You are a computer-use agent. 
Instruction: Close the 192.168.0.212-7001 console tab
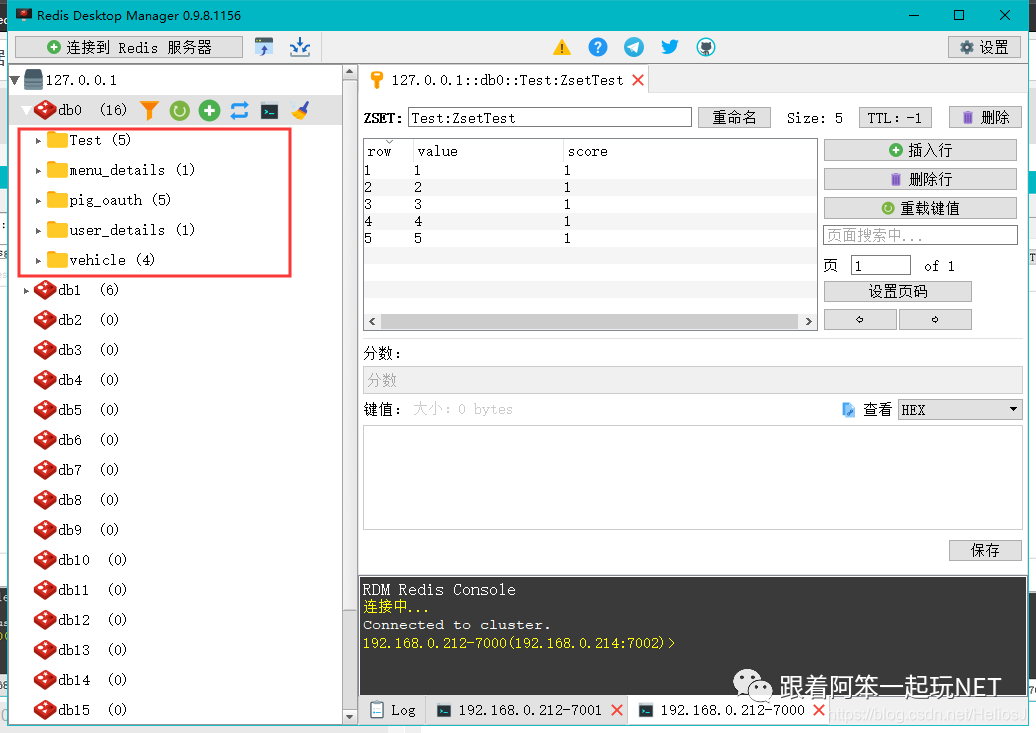pos(617,710)
